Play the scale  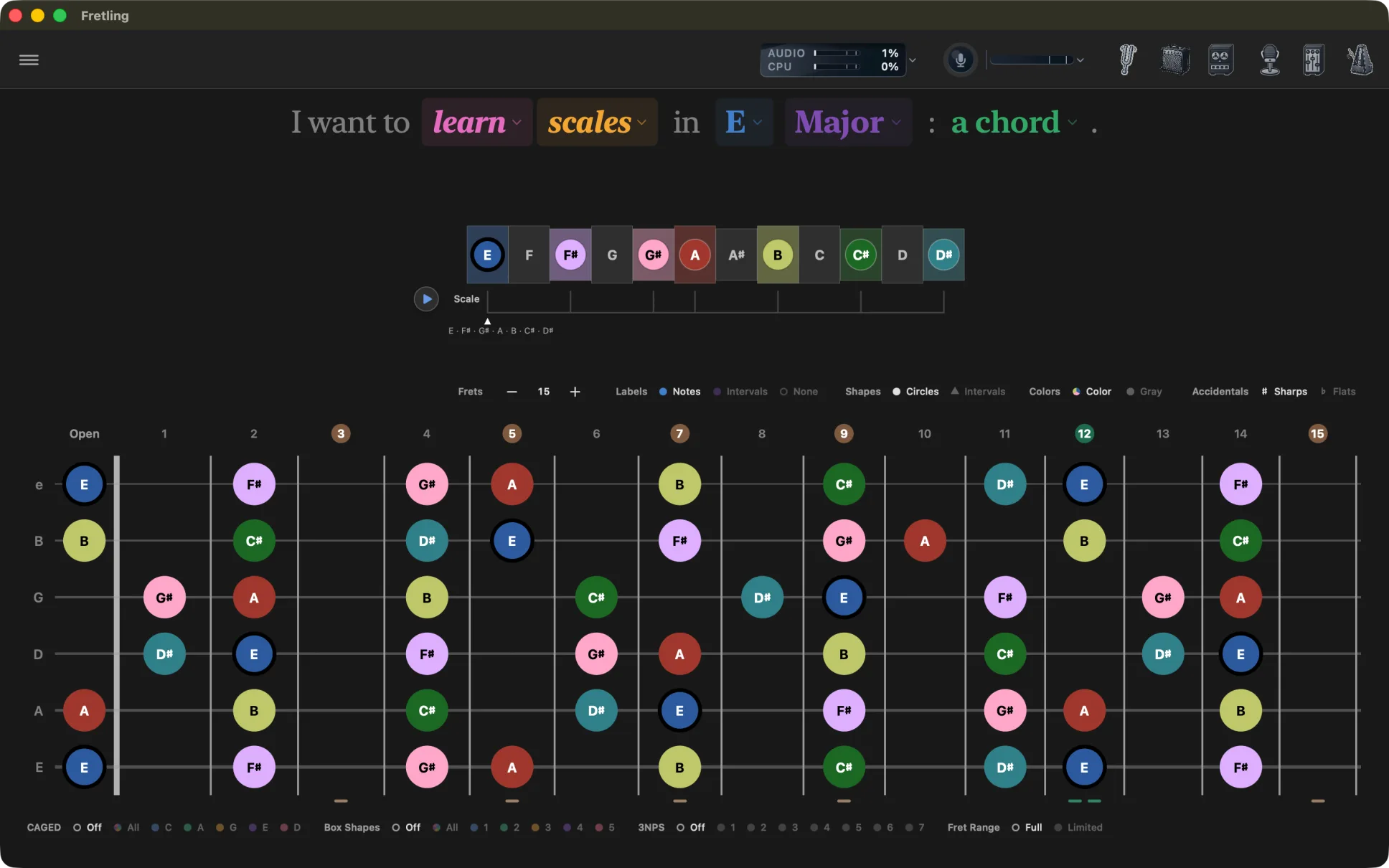(x=426, y=298)
